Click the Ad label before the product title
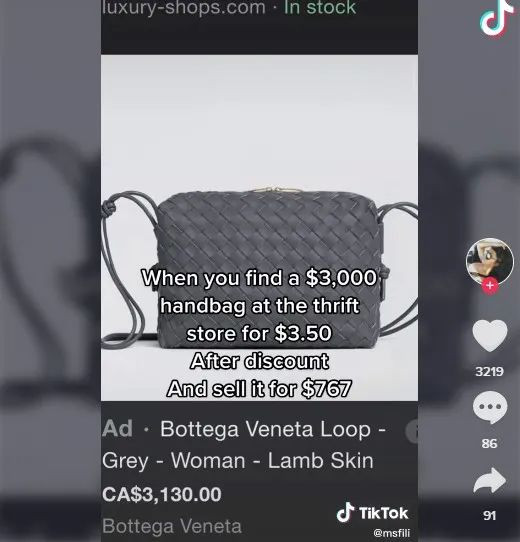This screenshot has width=520, height=542. click(117, 429)
